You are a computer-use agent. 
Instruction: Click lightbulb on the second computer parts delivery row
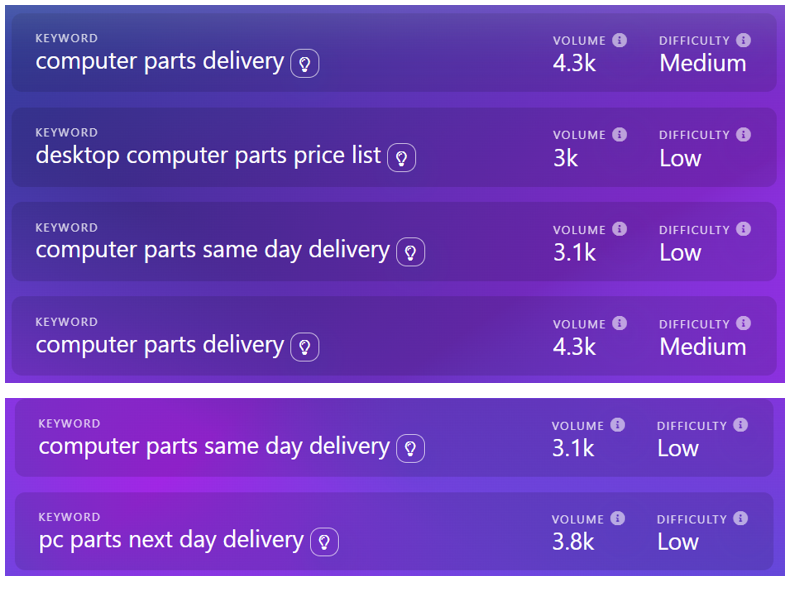coord(305,347)
